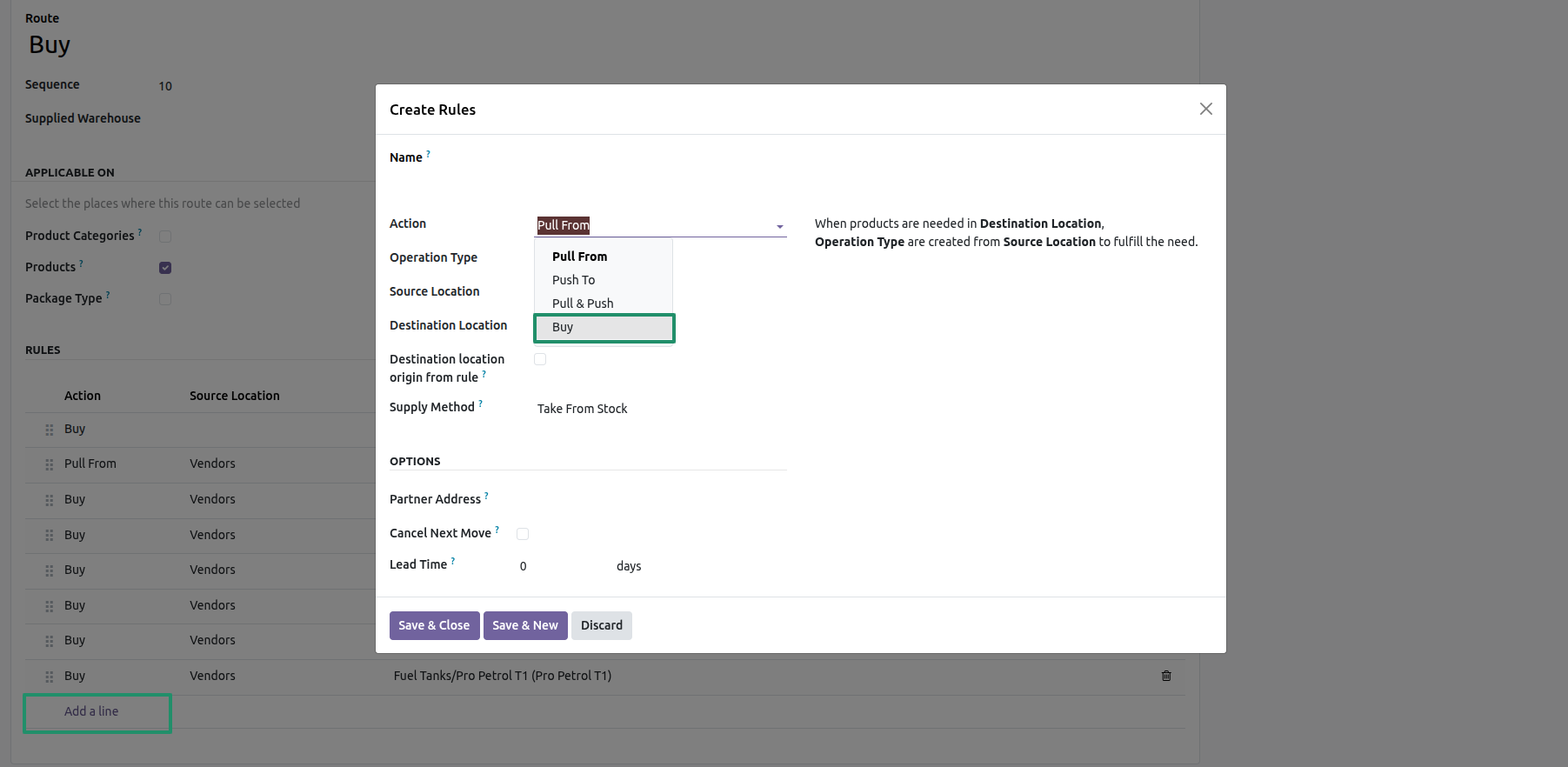Choose Buy in the Action list

604,328
